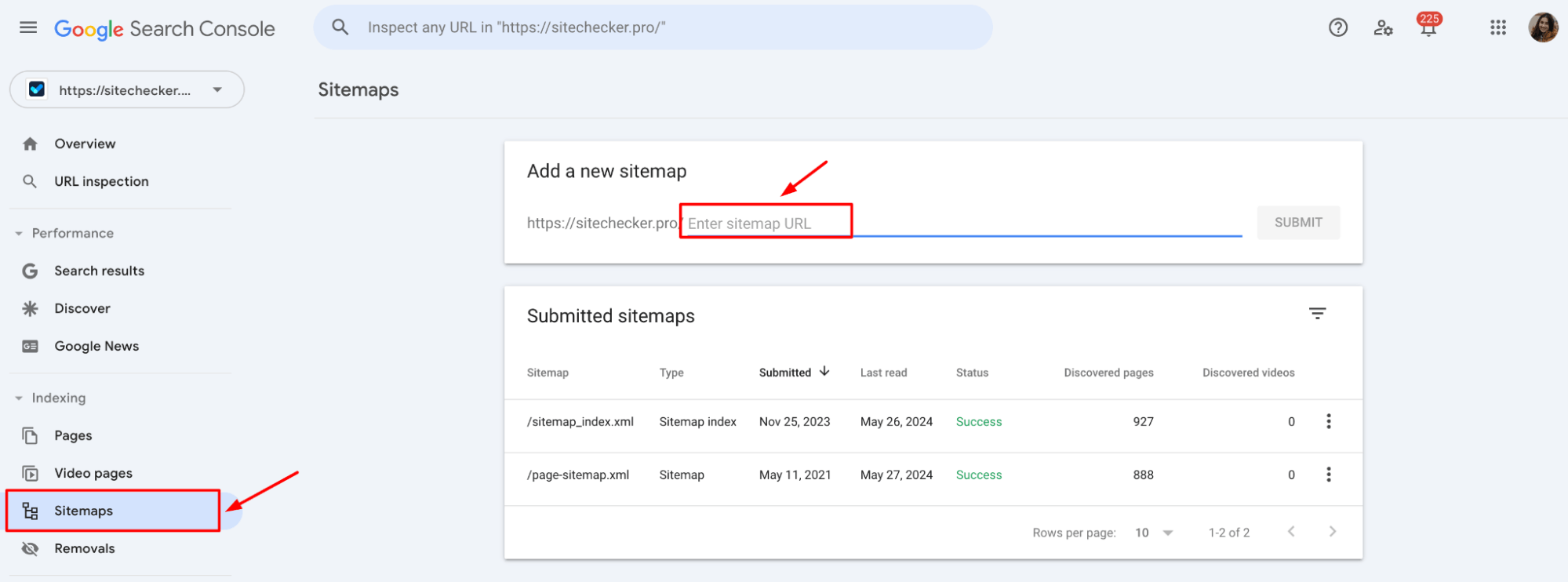Click the Search results Google G icon
This screenshot has width=1568, height=582.
(30, 271)
